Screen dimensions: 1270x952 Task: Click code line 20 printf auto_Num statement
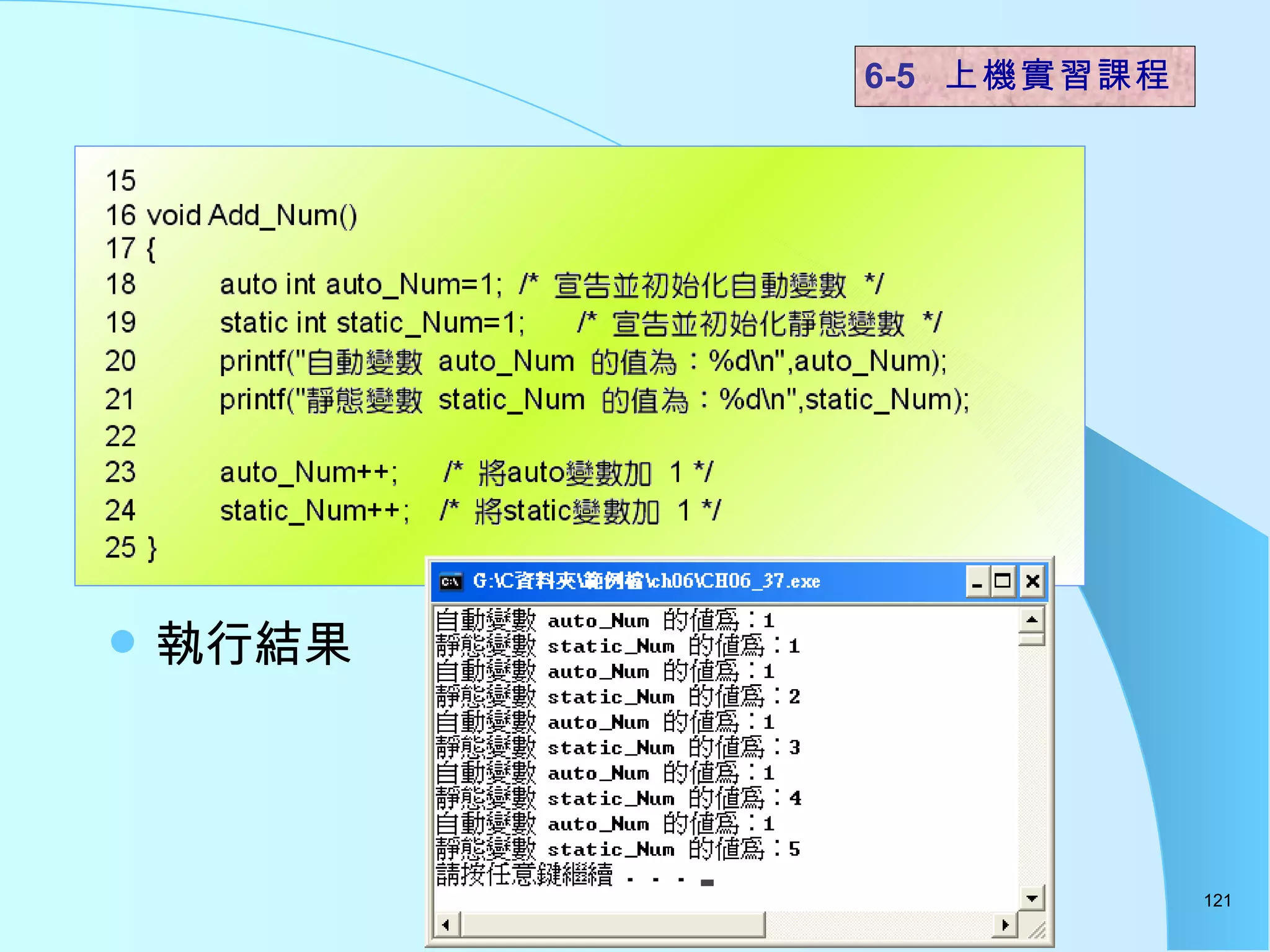tap(584, 361)
